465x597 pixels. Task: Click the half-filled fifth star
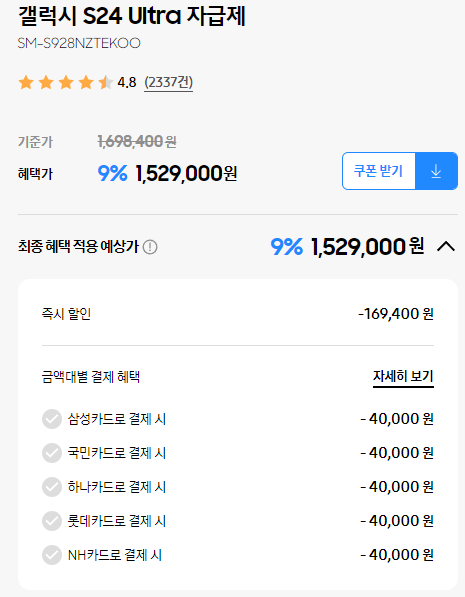[x=105, y=82]
